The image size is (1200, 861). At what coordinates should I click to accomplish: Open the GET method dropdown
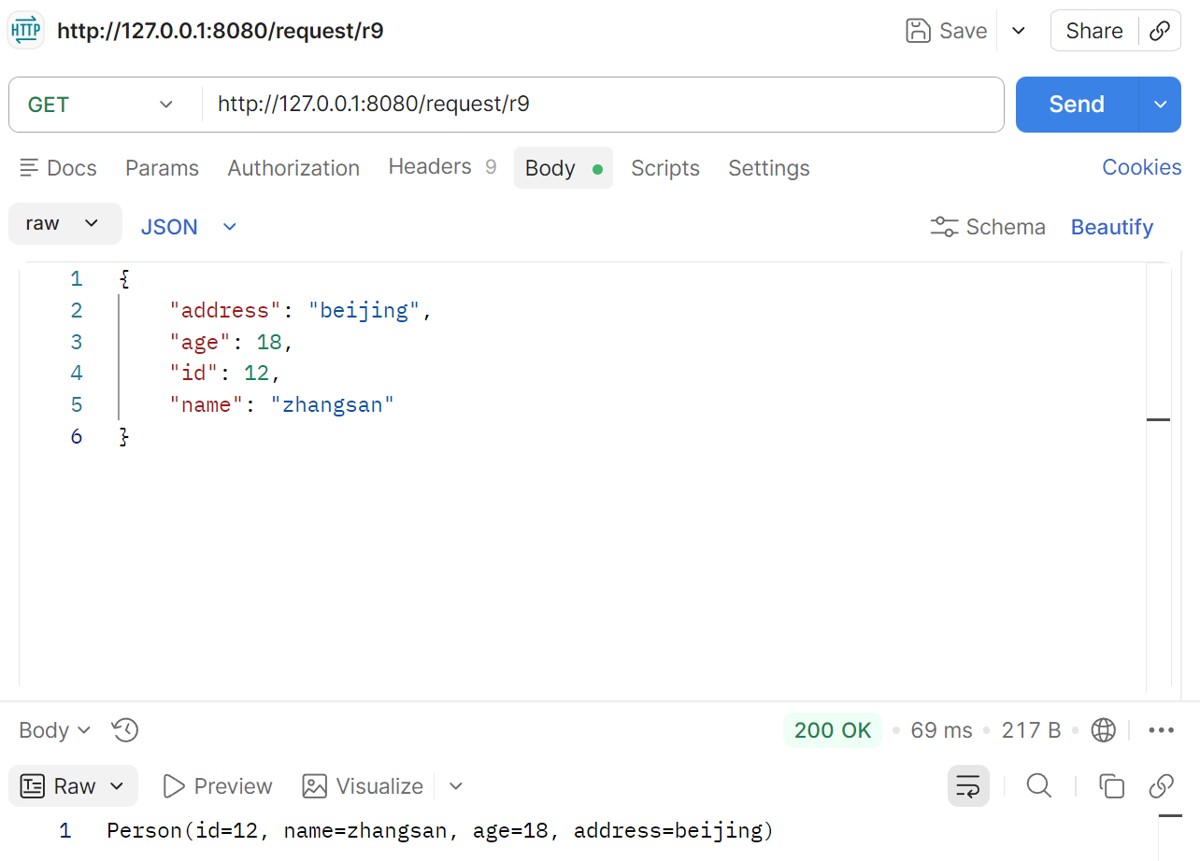100,104
